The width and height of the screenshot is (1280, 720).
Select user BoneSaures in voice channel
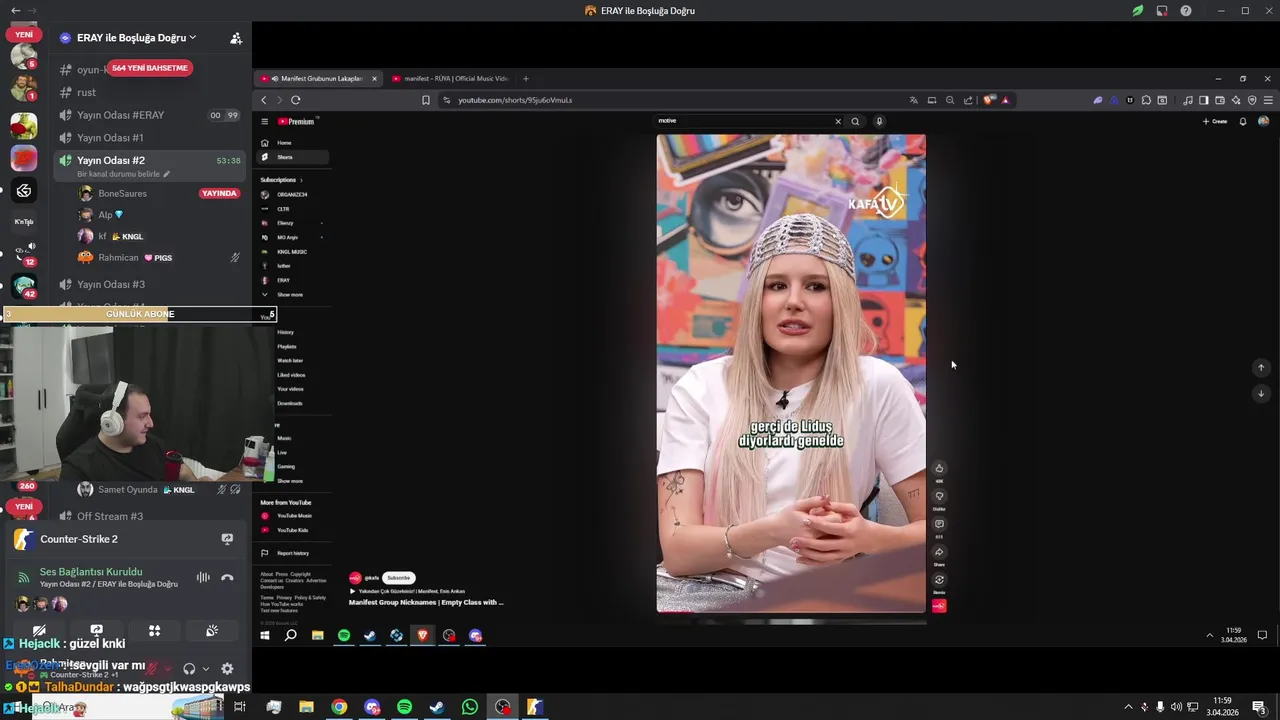122,193
